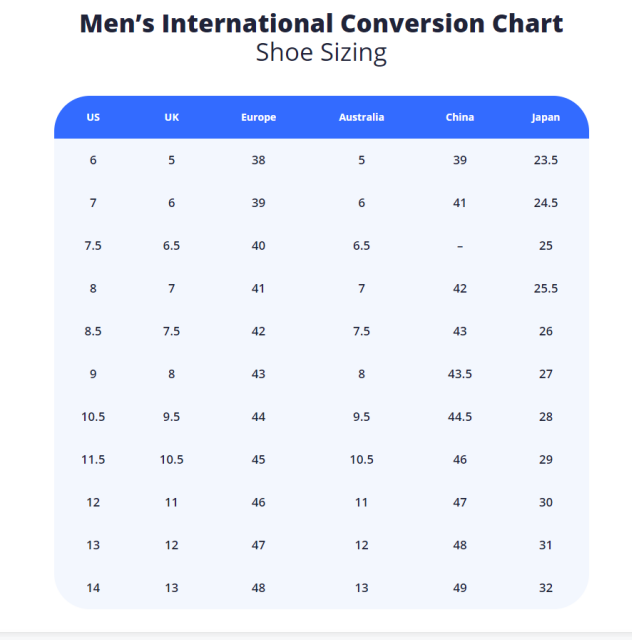Select the Europe column header
632x640 pixels.
[x=258, y=117]
